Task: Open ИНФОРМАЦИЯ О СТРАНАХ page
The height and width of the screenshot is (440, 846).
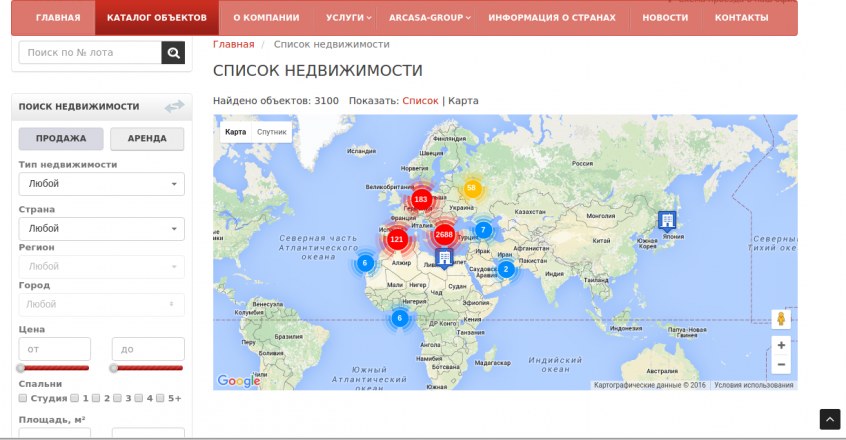Action: (x=552, y=18)
